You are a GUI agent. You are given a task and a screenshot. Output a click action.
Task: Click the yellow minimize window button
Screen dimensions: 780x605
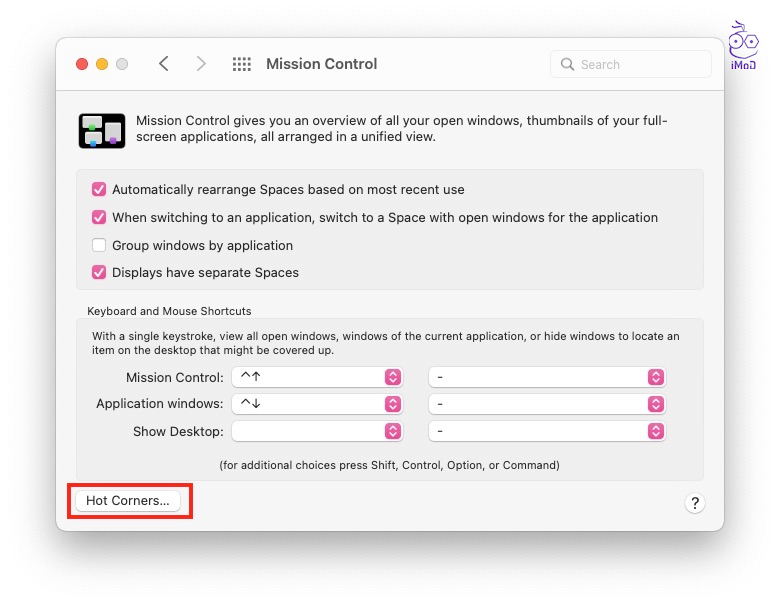point(102,64)
